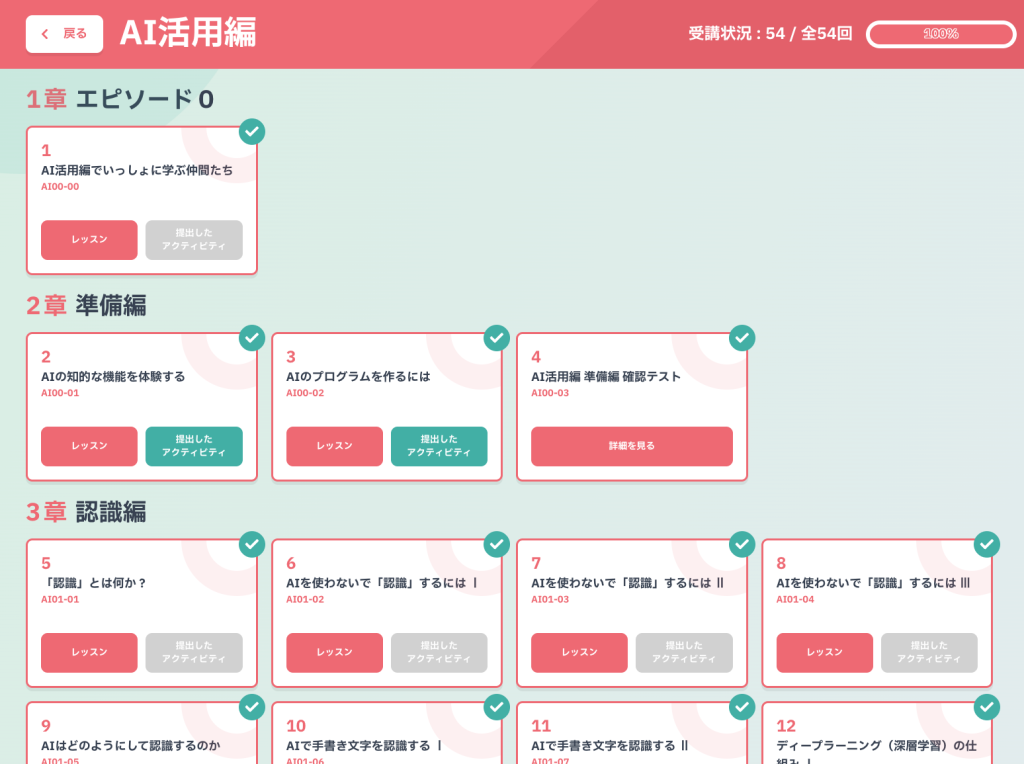Click 詳細を見る on 準備編 確認テスト
The width and height of the screenshot is (1024, 764).
point(631,446)
